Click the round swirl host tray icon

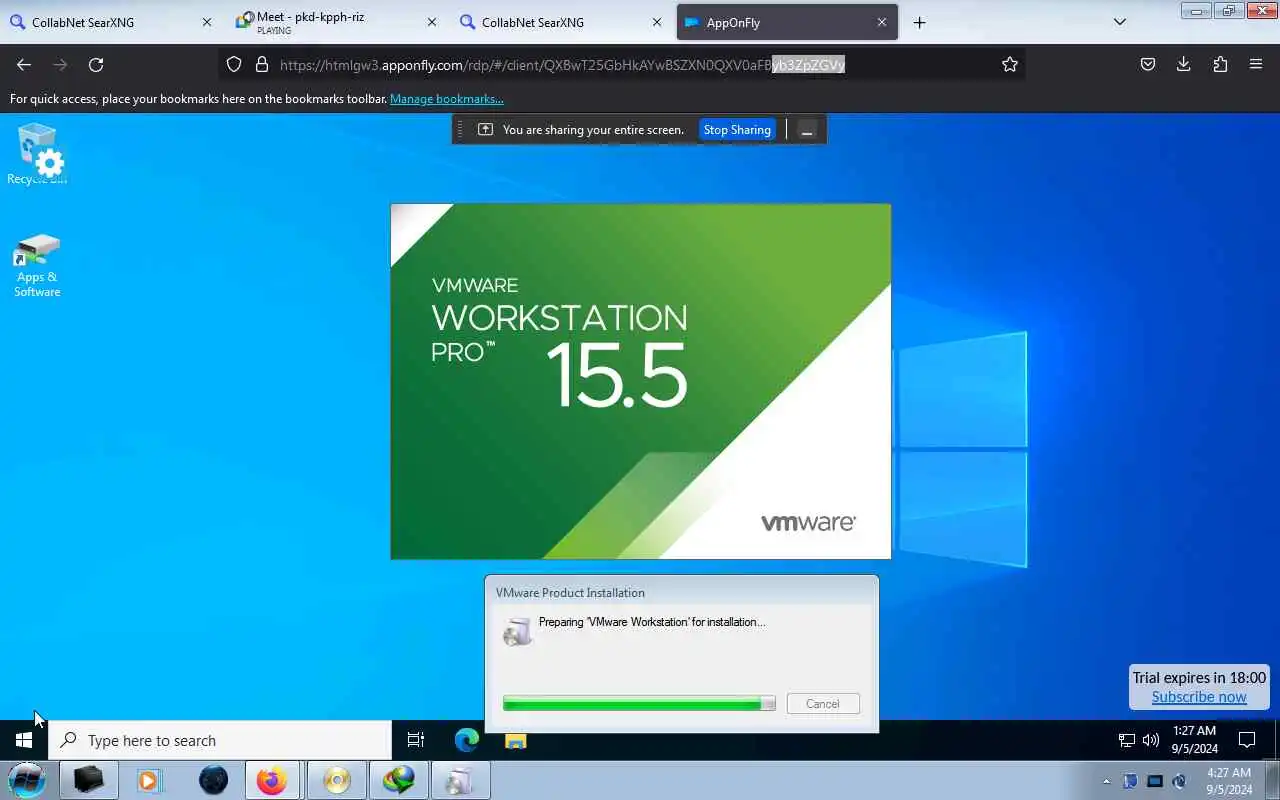[x=1179, y=781]
